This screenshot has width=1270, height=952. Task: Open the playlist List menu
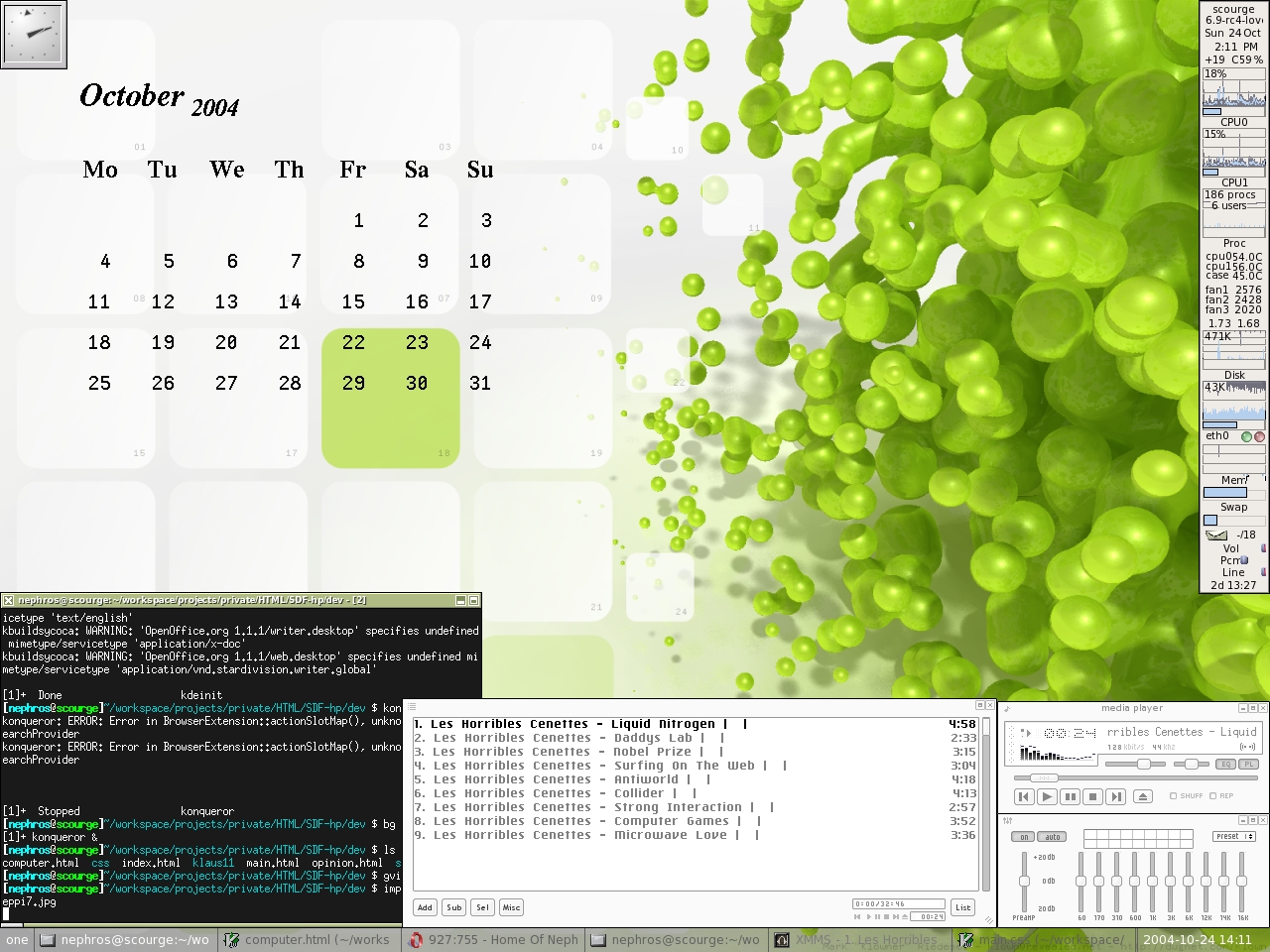[x=962, y=907]
